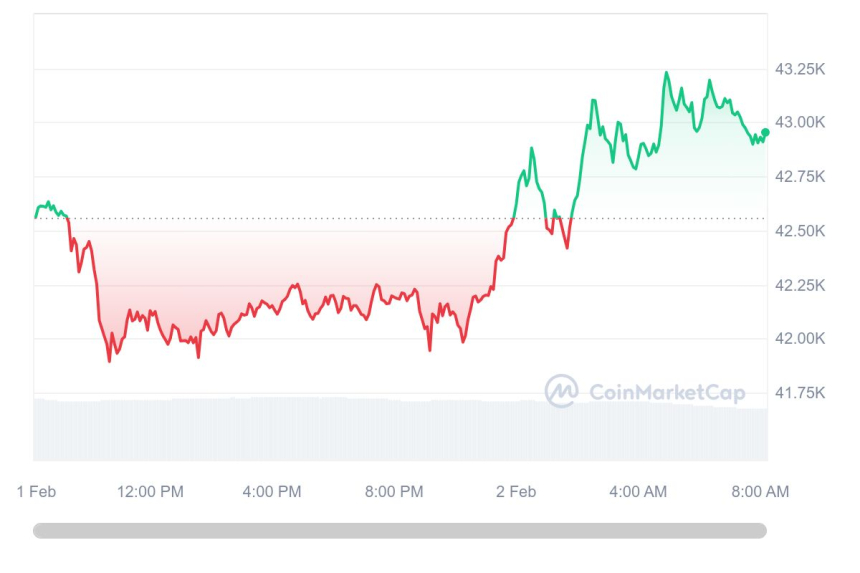Click the 43.25K price axis label
Screen dimensions: 860x573
(x=800, y=69)
